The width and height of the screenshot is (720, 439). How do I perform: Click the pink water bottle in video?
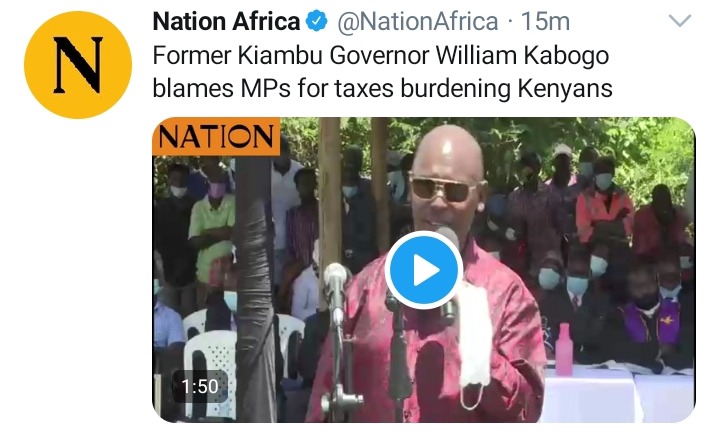[x=564, y=349]
